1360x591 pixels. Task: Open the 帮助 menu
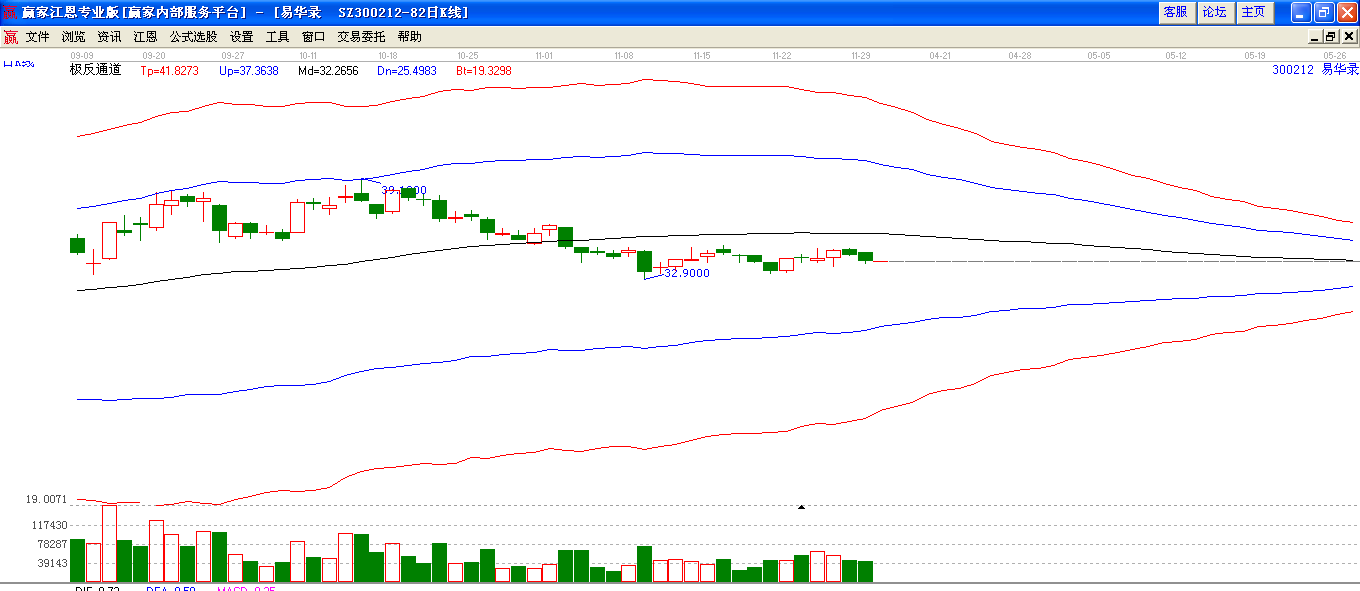(410, 37)
